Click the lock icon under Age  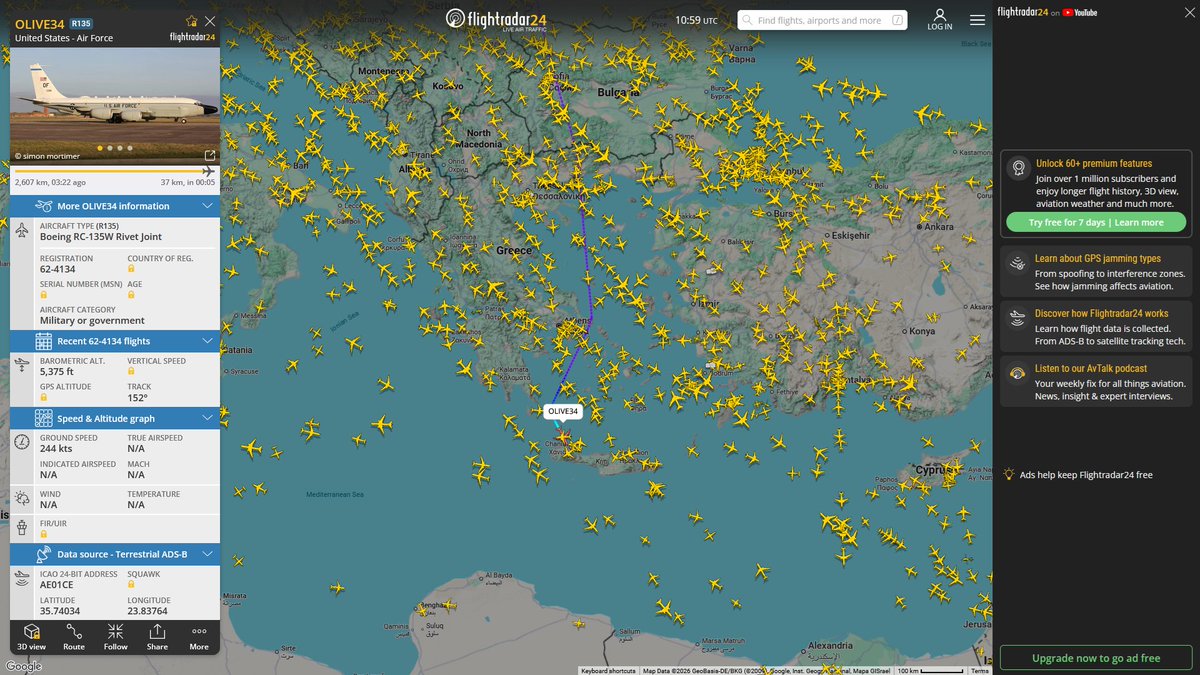pyautogui.click(x=131, y=296)
